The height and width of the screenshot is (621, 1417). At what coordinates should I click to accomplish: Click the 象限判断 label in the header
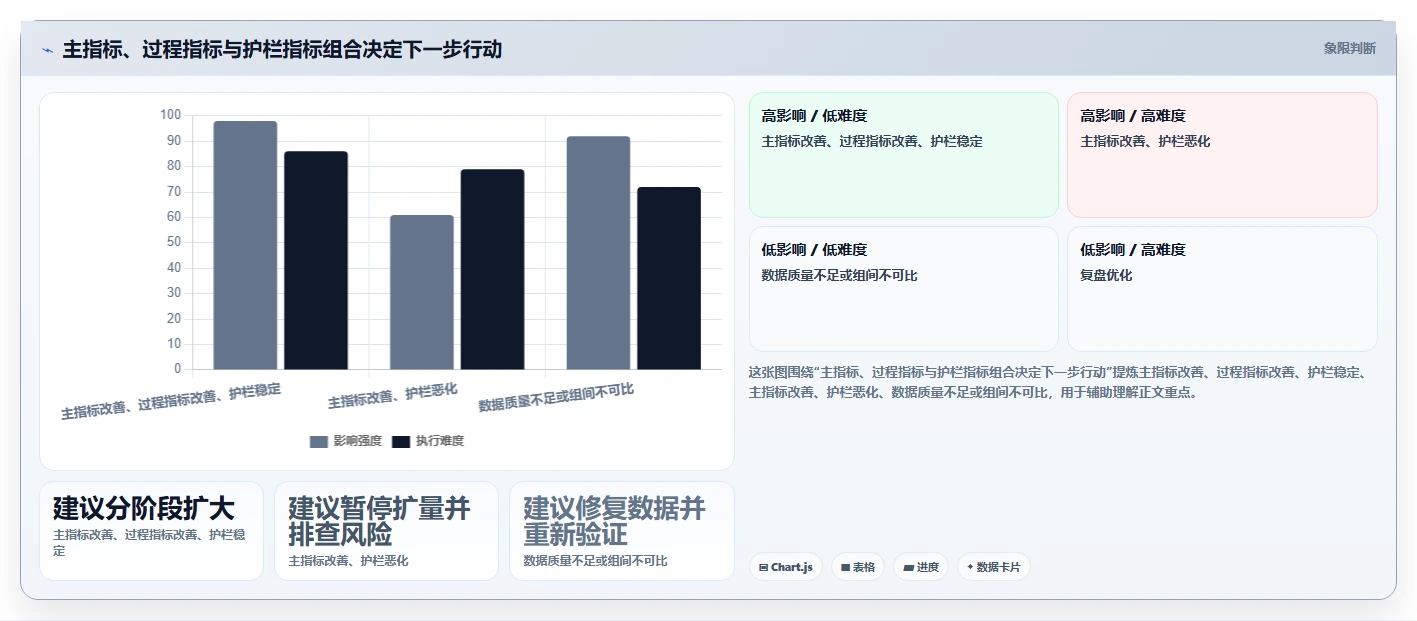pos(1349,48)
